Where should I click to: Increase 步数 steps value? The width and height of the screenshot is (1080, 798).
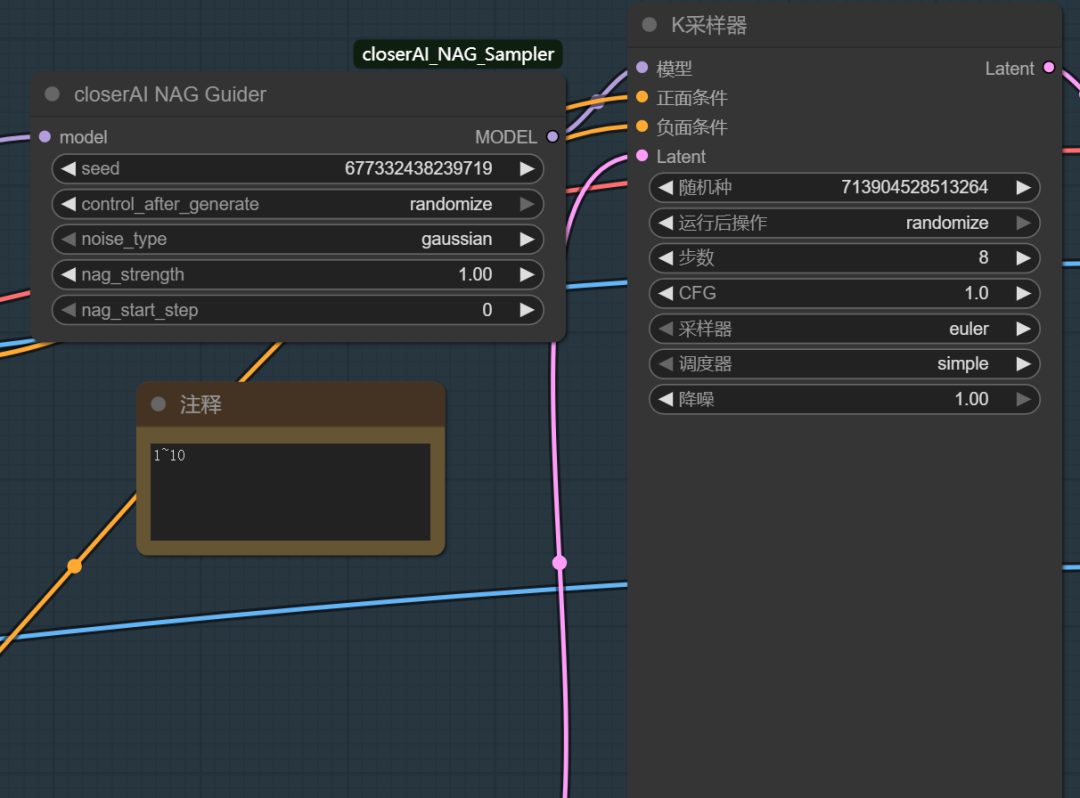tap(1024, 258)
